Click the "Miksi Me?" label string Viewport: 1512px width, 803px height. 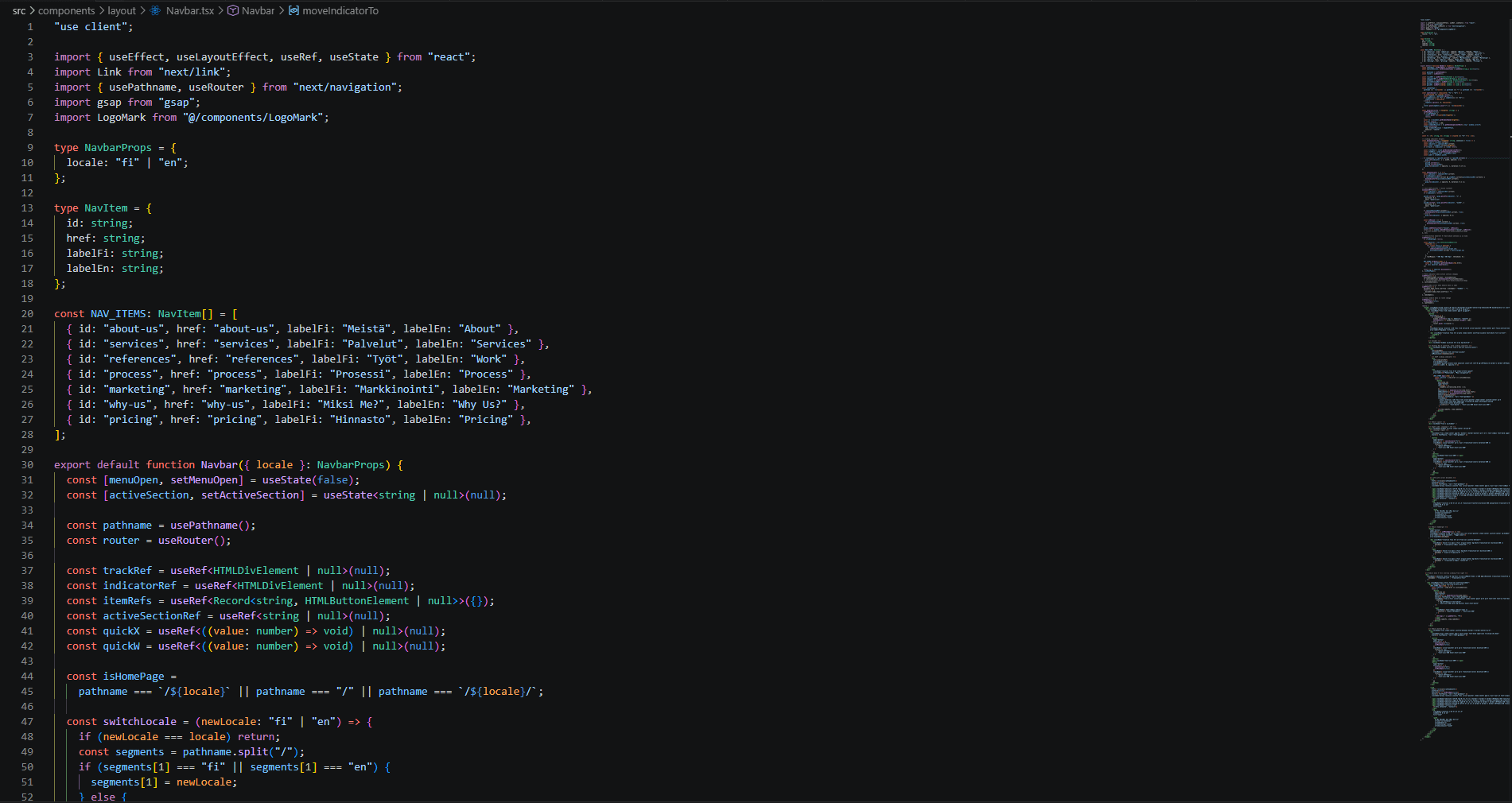pos(351,405)
